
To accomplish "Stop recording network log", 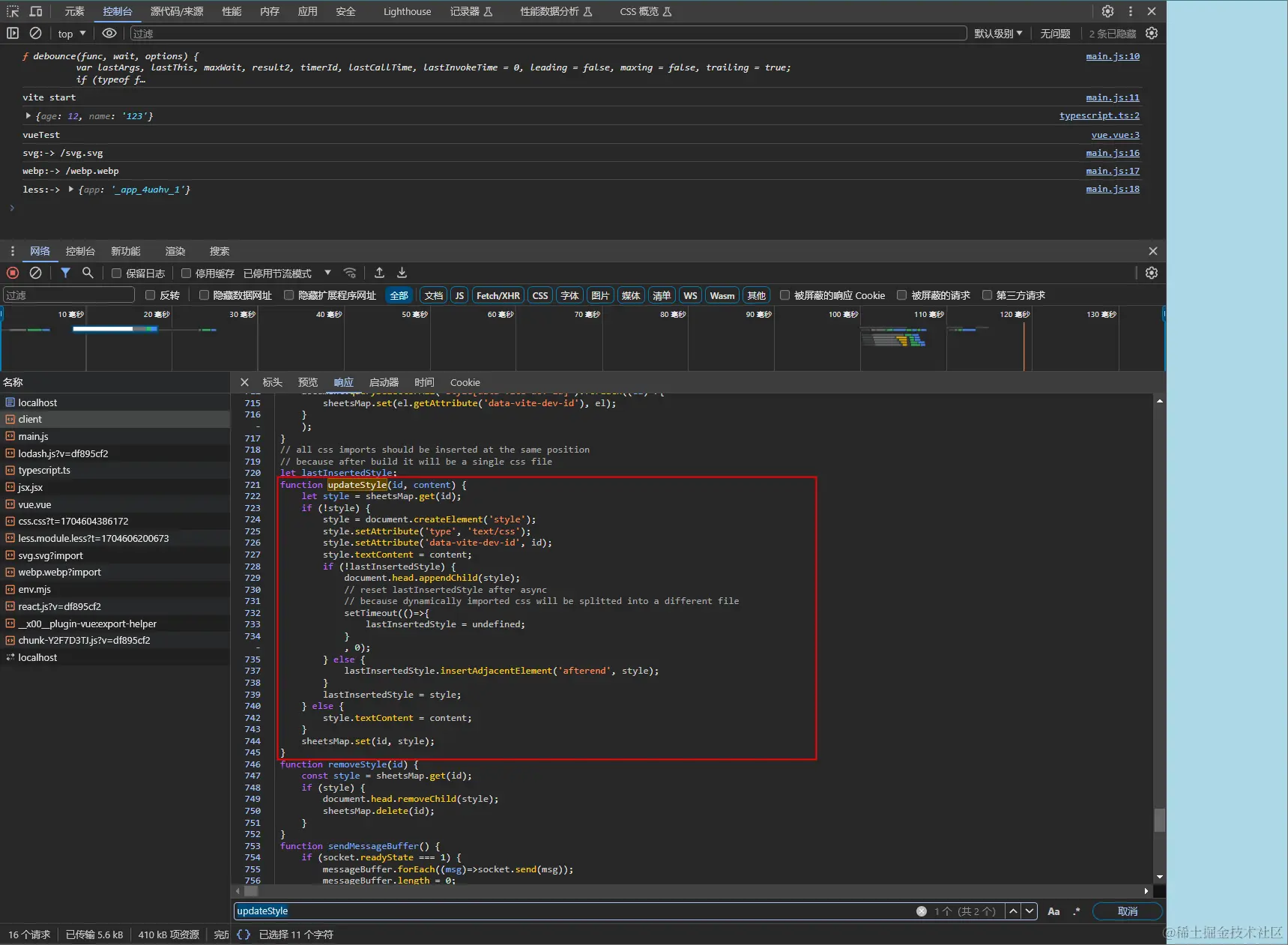I will 13,273.
